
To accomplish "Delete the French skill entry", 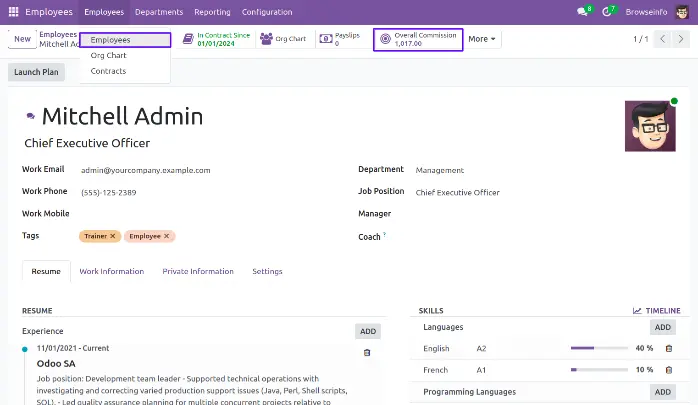I will click(668, 369).
